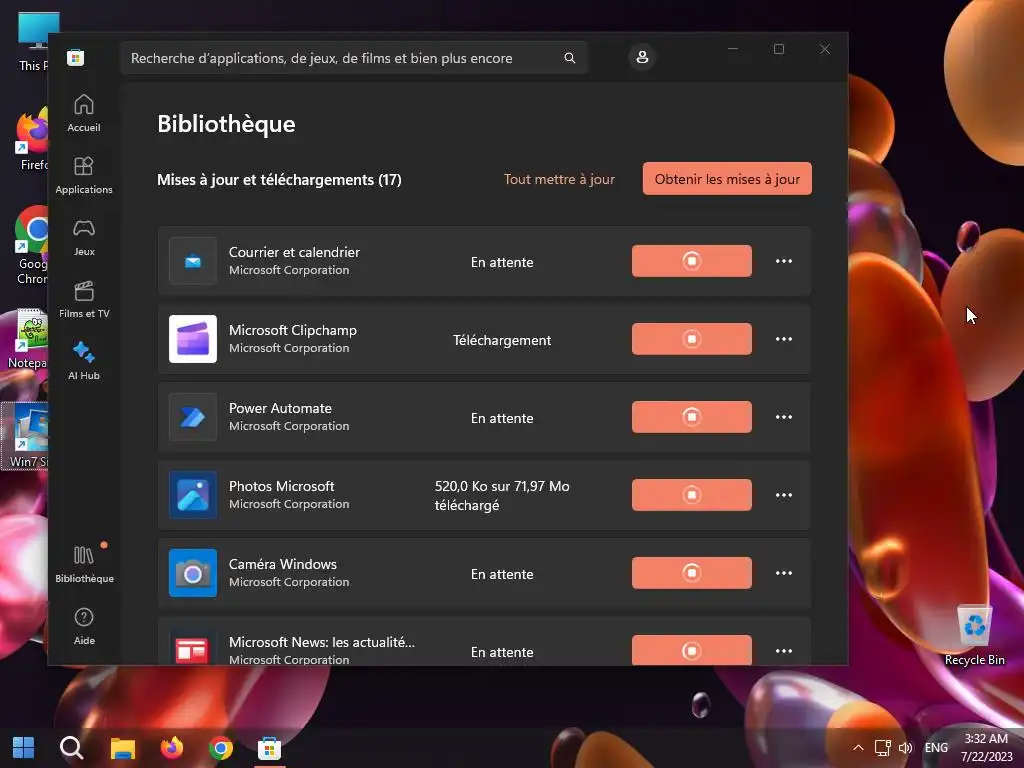The width and height of the screenshot is (1024, 768).
Task: Stop the Microsoft News update
Action: pos(692,650)
